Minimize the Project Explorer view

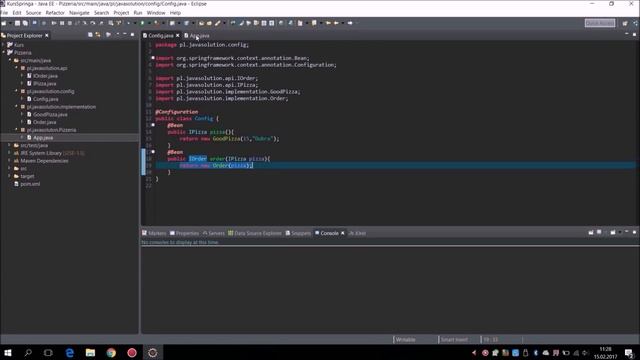click(x=125, y=35)
